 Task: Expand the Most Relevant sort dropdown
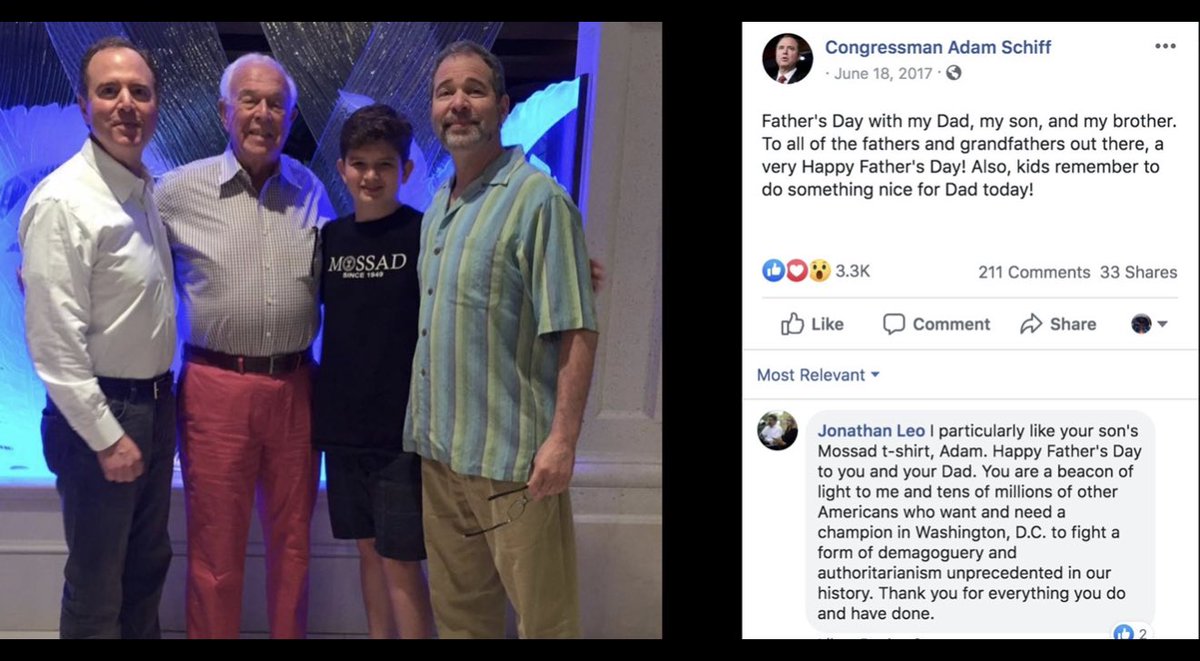(x=818, y=375)
